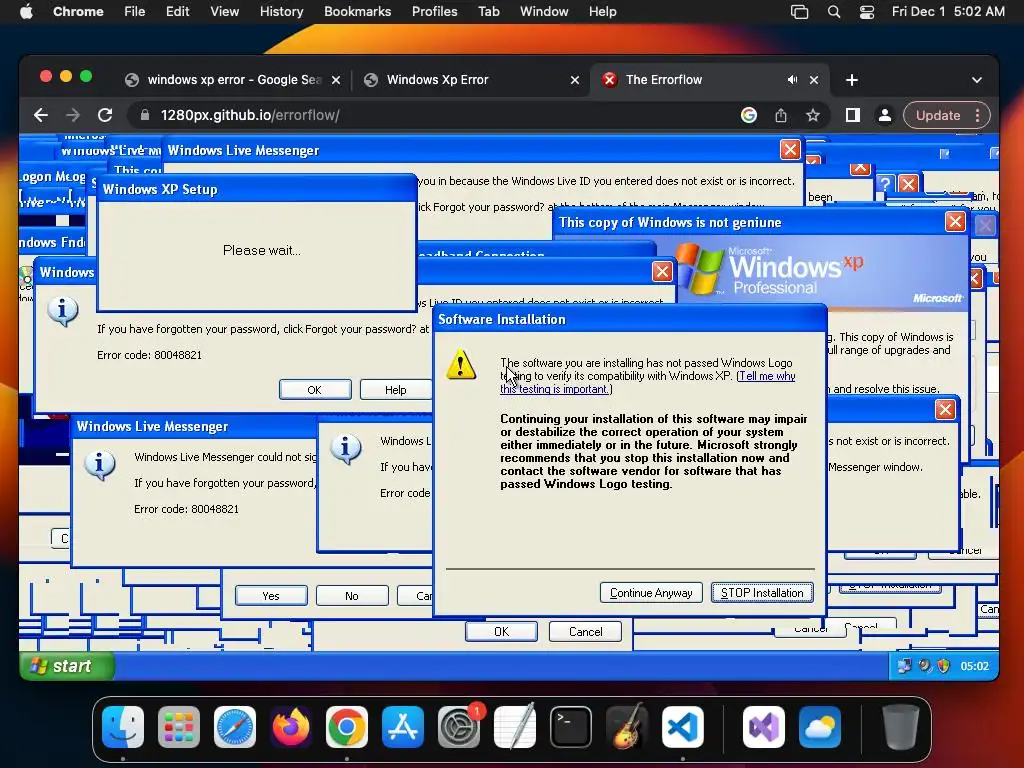Mute The Errorflow tab audio
1024x768 pixels.
(x=792, y=80)
